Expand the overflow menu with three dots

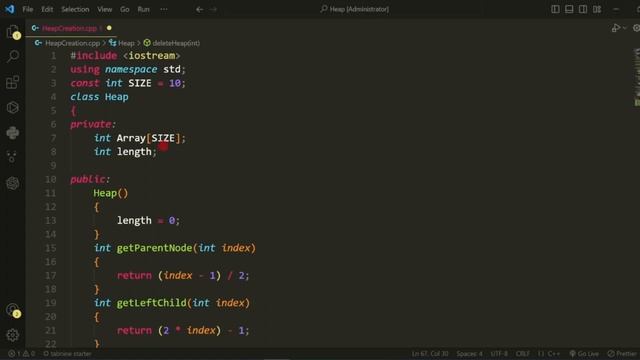[x=164, y=9]
